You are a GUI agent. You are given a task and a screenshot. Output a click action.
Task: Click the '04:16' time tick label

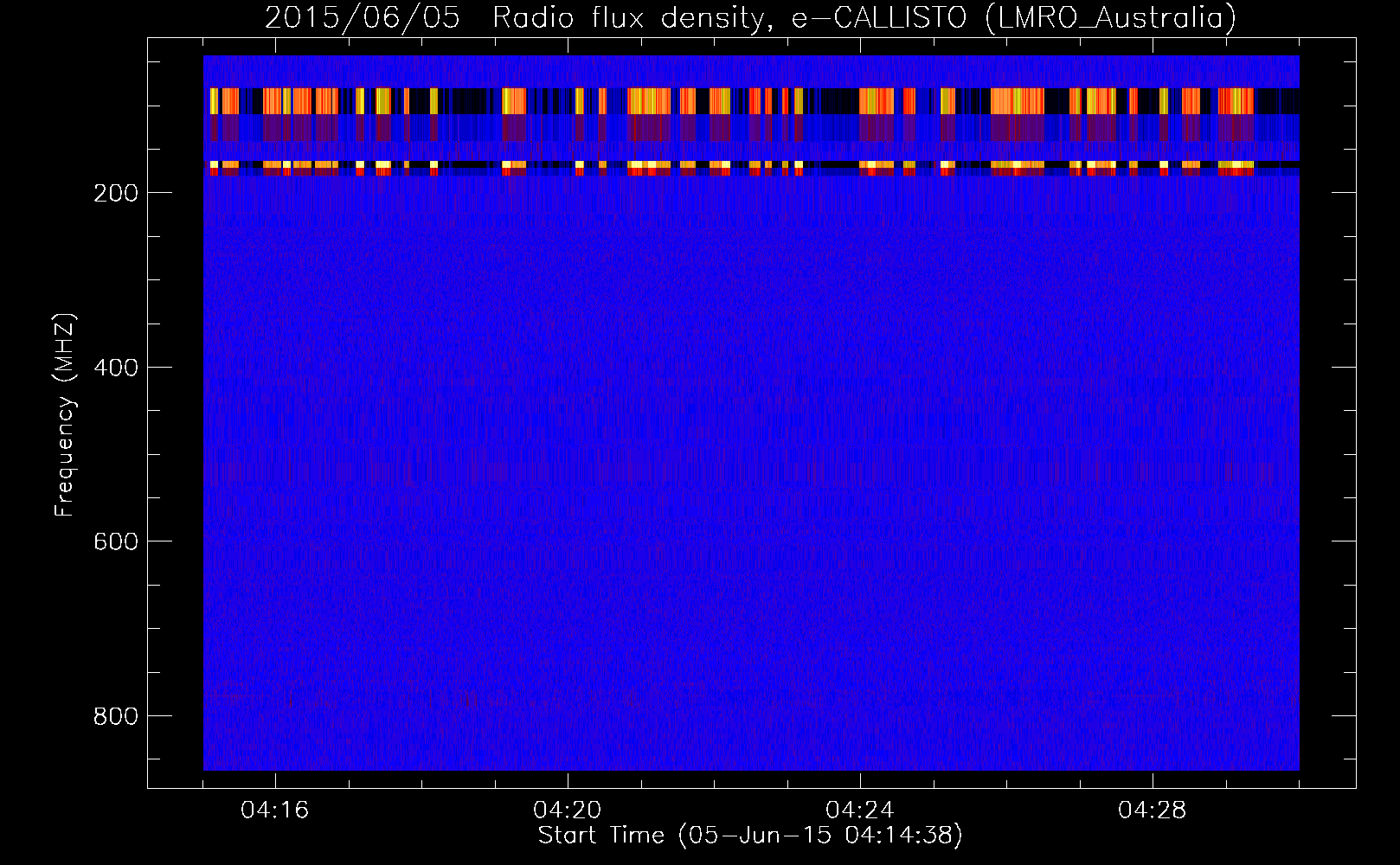[275, 811]
